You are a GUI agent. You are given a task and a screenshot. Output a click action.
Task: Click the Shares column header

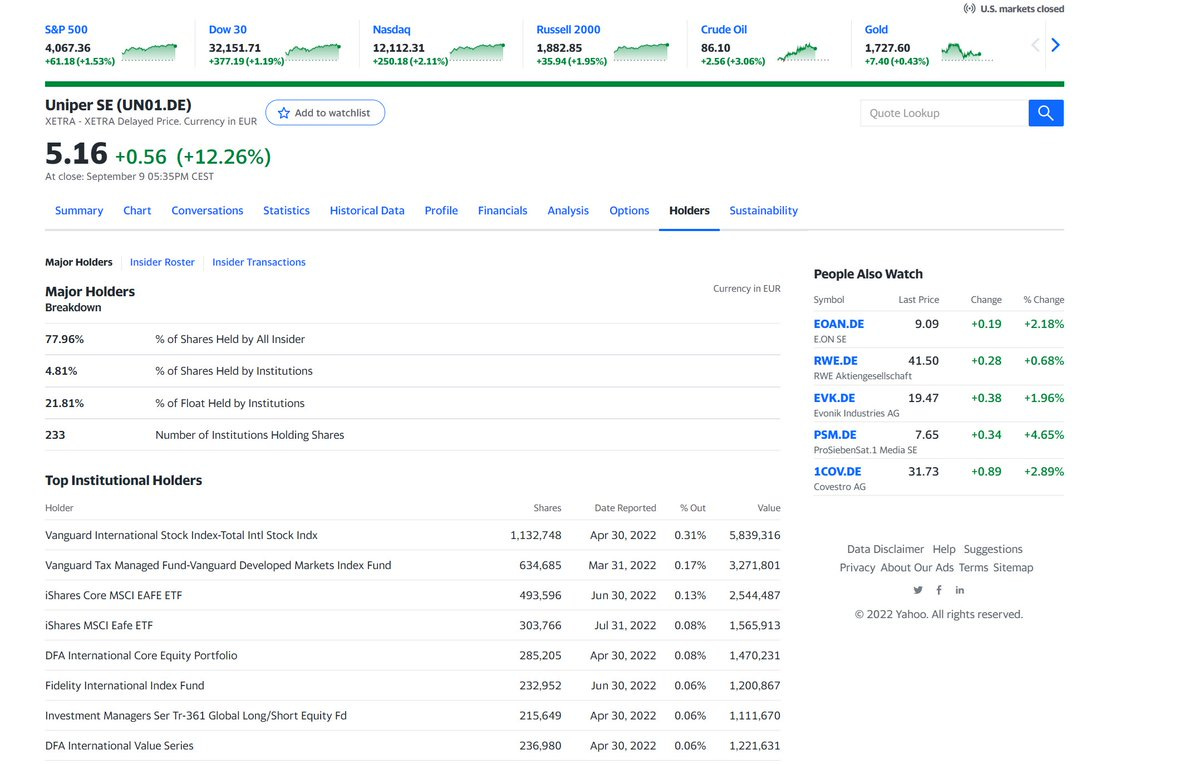point(548,508)
